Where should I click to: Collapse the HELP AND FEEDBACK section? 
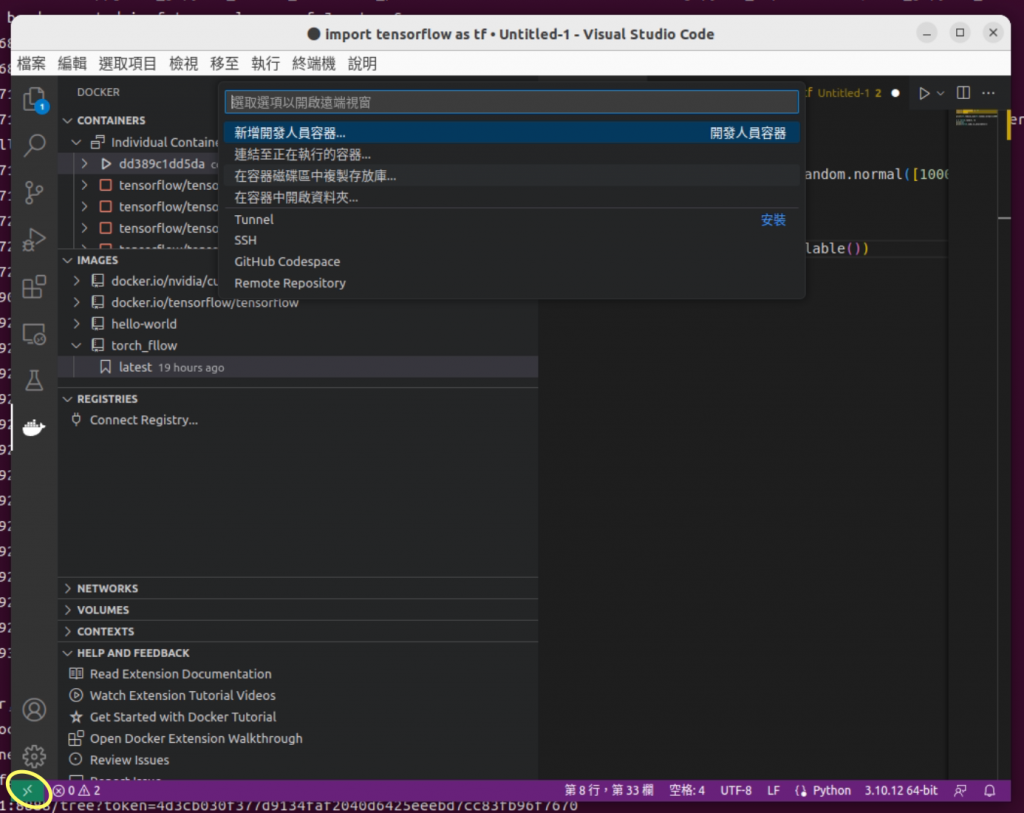click(68, 653)
